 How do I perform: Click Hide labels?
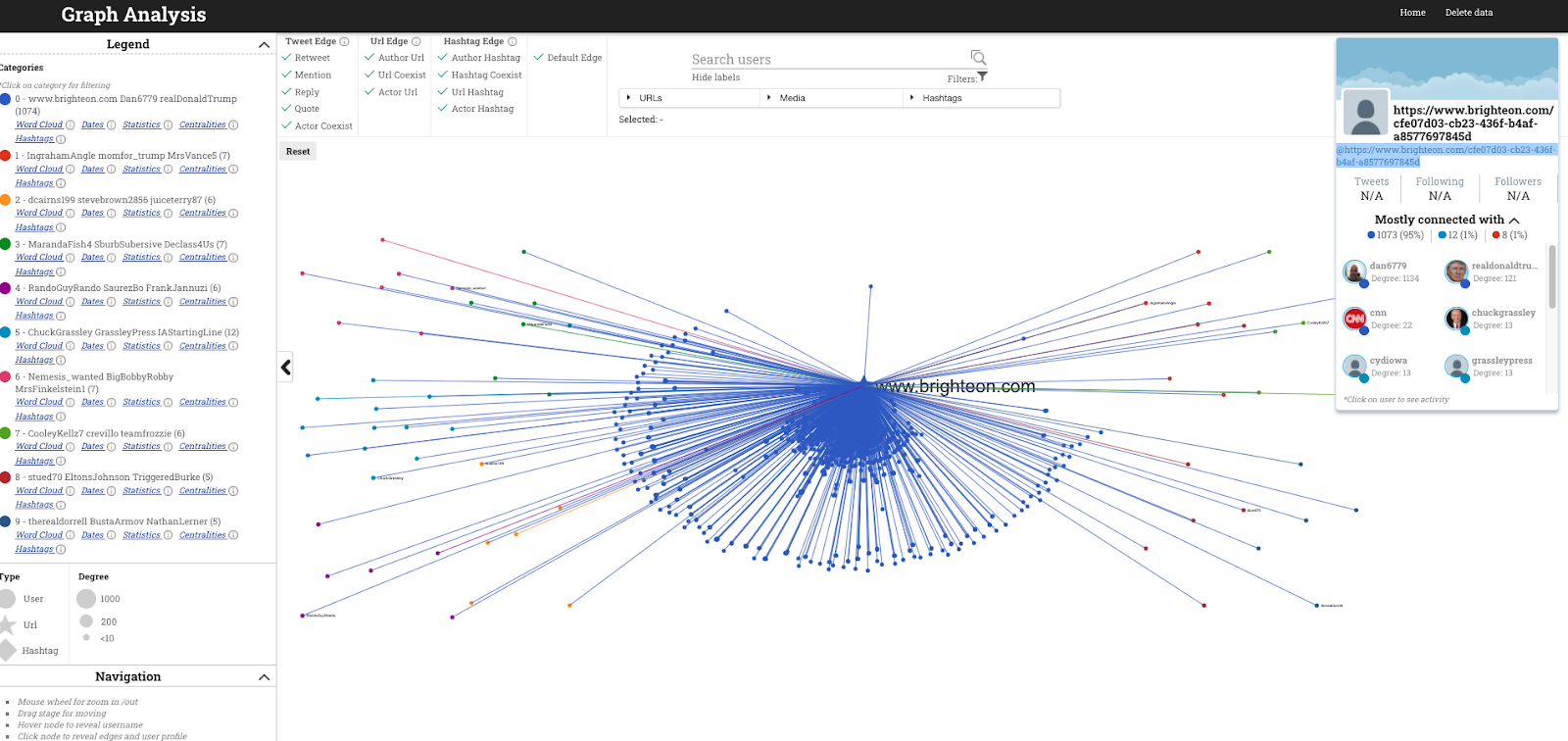click(x=715, y=77)
